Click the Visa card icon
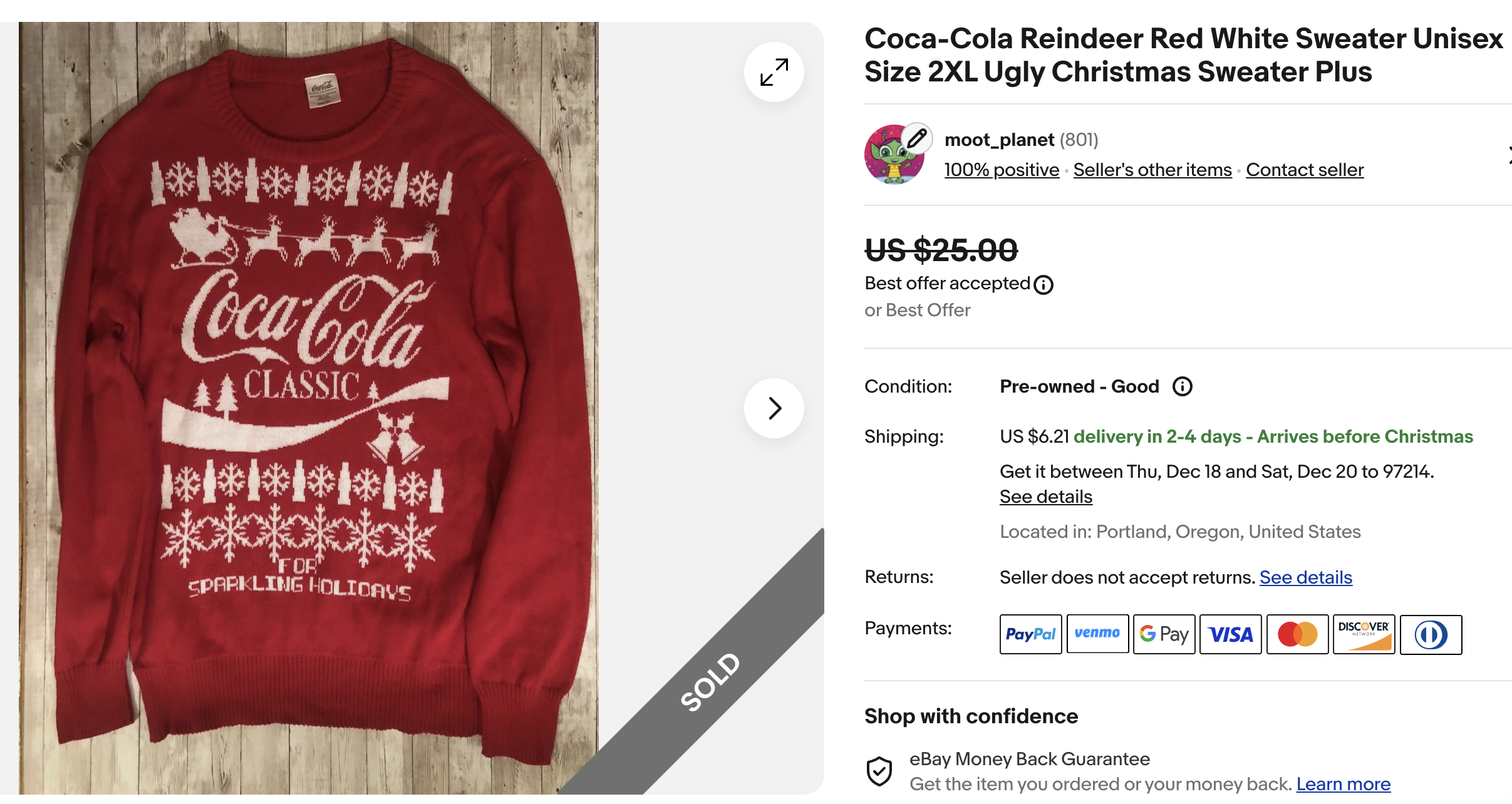 pos(1231,634)
